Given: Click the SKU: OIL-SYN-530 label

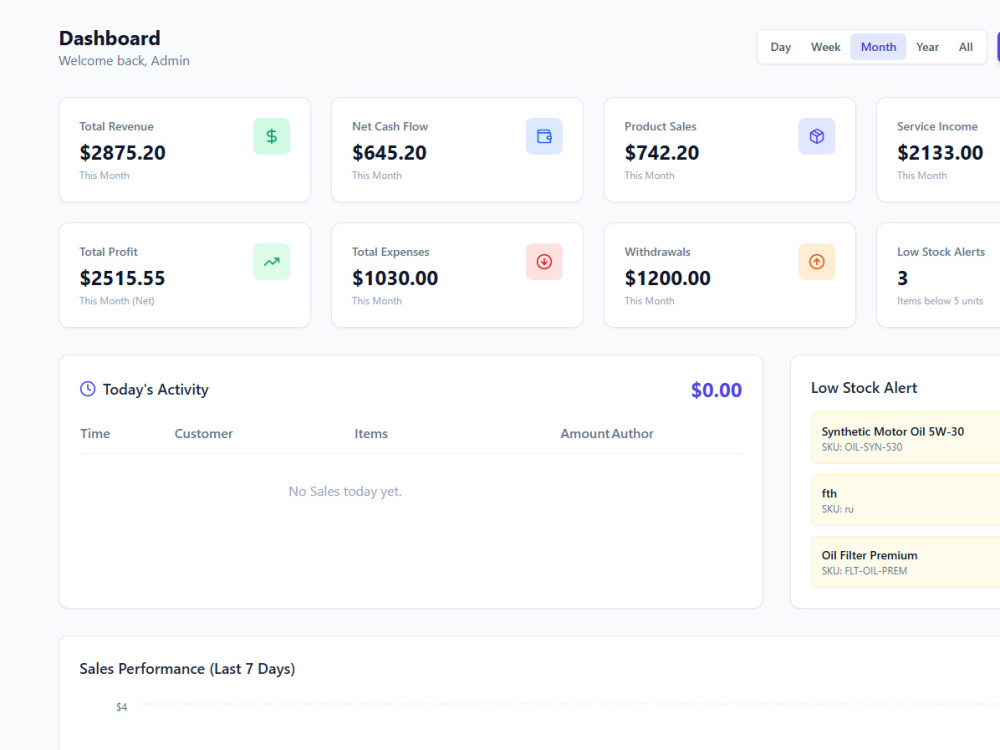Looking at the screenshot, I should pos(862,448).
